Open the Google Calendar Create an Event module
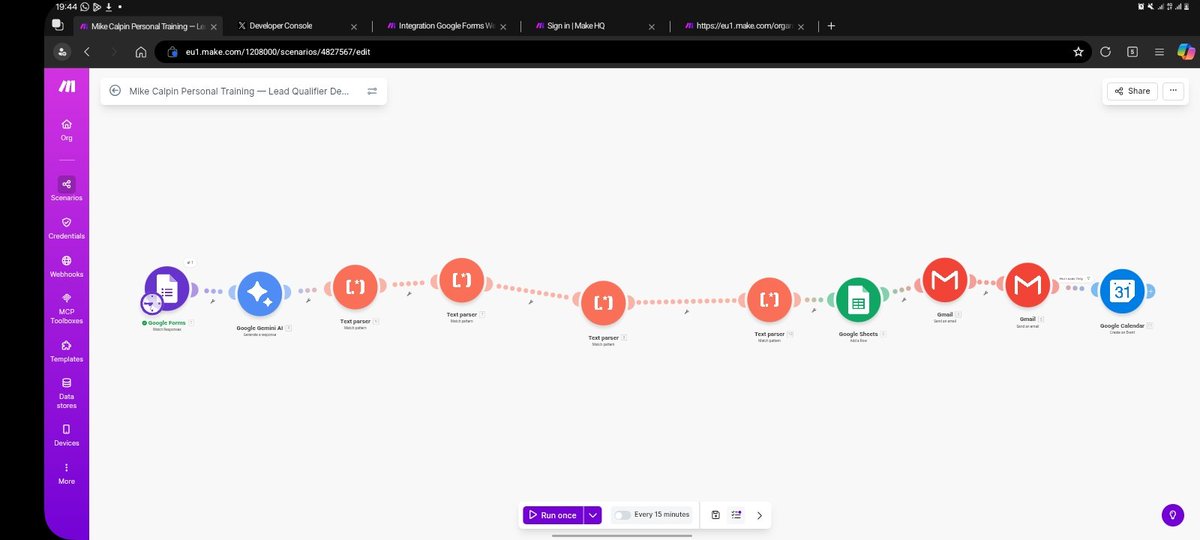Screen dimensions: 1200x540 1122,291
